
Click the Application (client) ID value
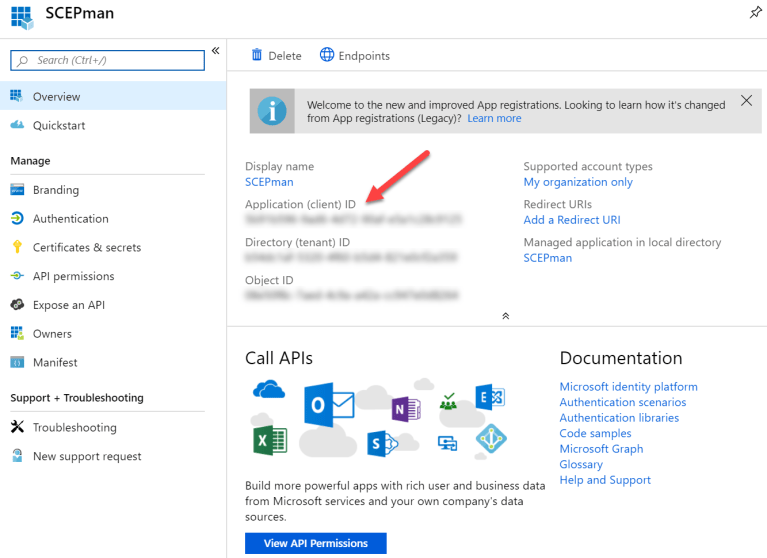[x=353, y=220]
